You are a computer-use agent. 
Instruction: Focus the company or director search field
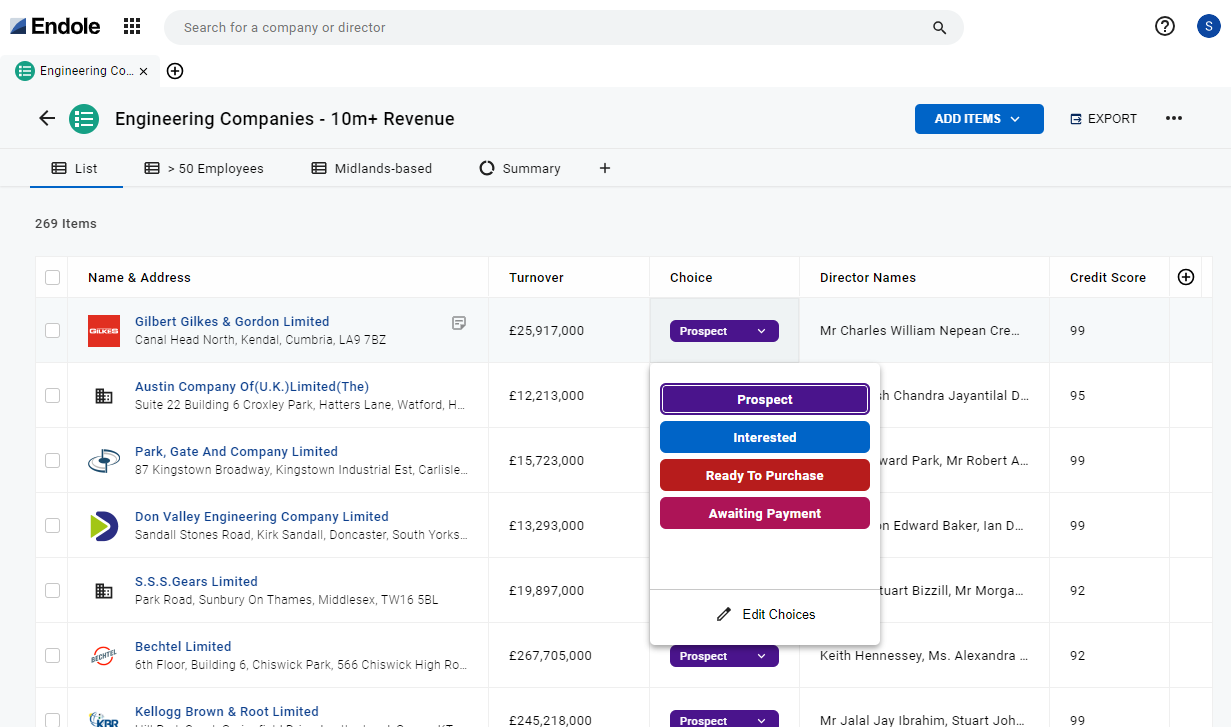pos(564,28)
